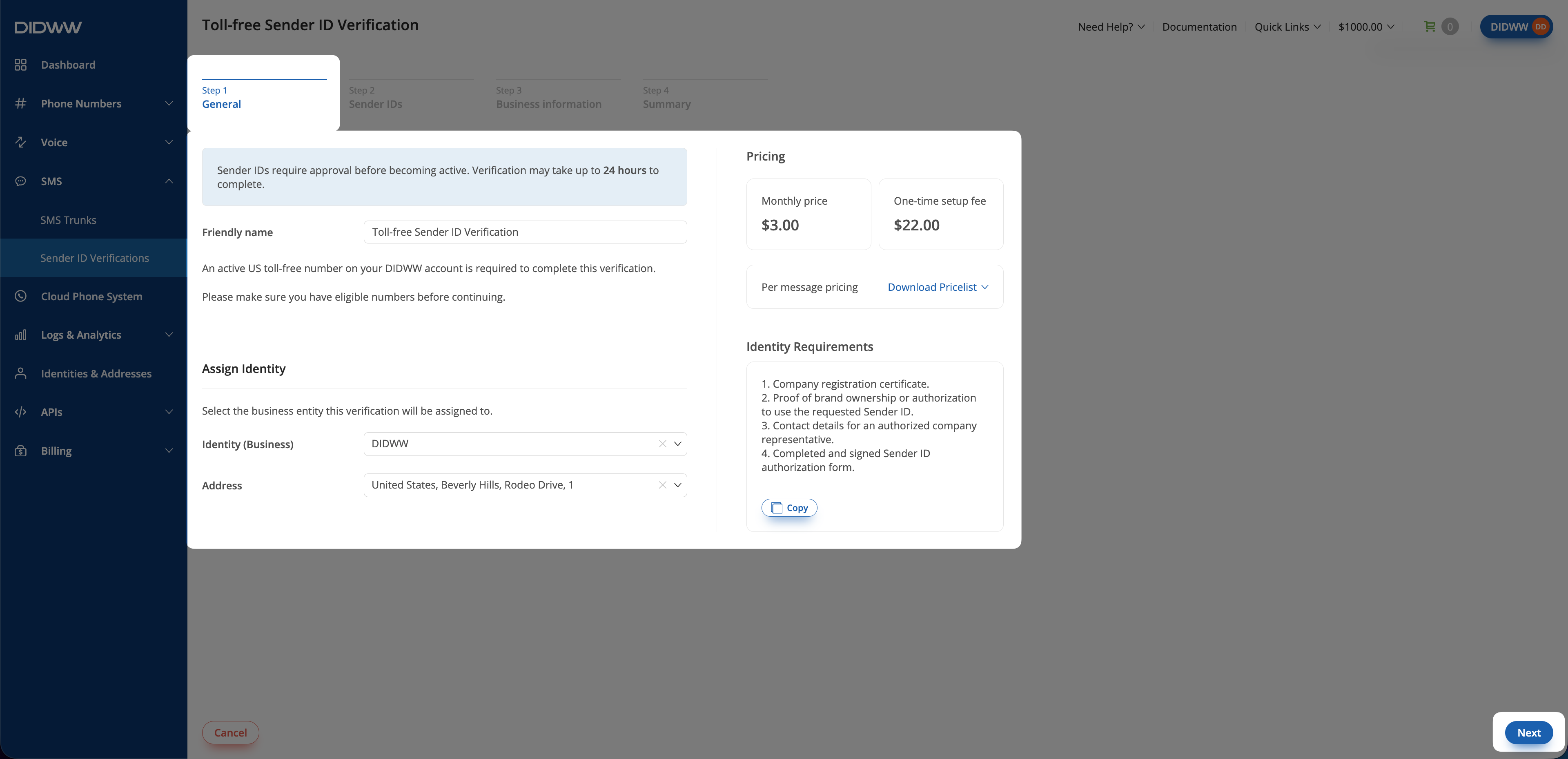Open SMS Trunks in sidebar
Image resolution: width=1568 pixels, height=759 pixels.
(x=68, y=220)
